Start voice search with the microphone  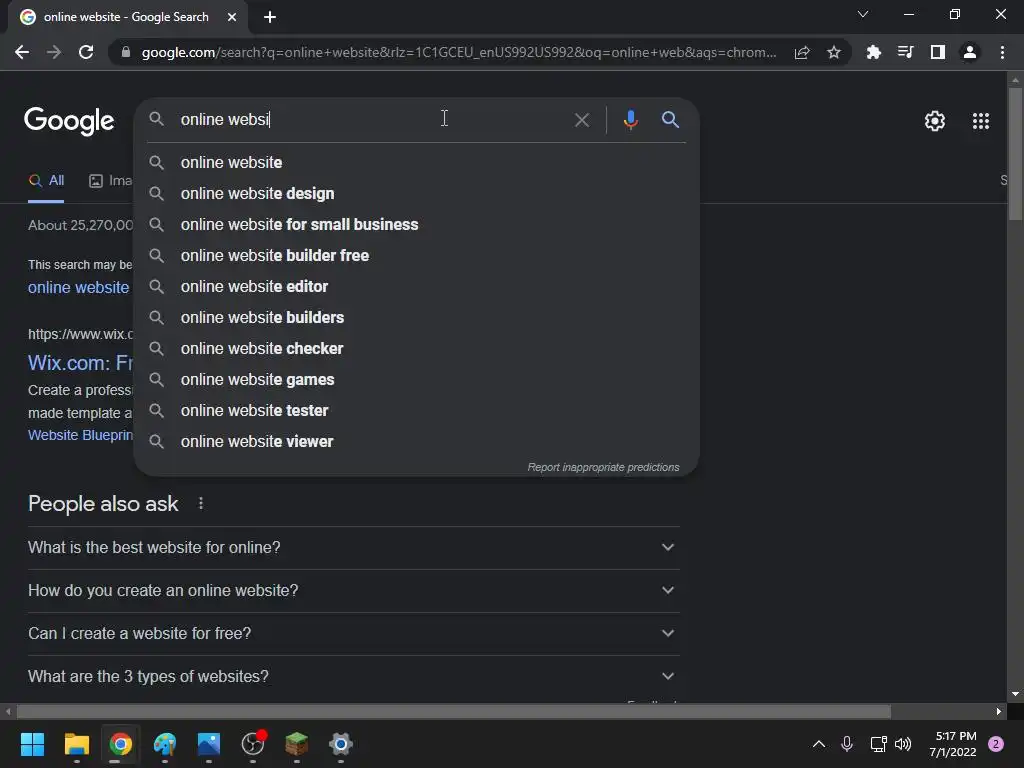click(x=630, y=120)
